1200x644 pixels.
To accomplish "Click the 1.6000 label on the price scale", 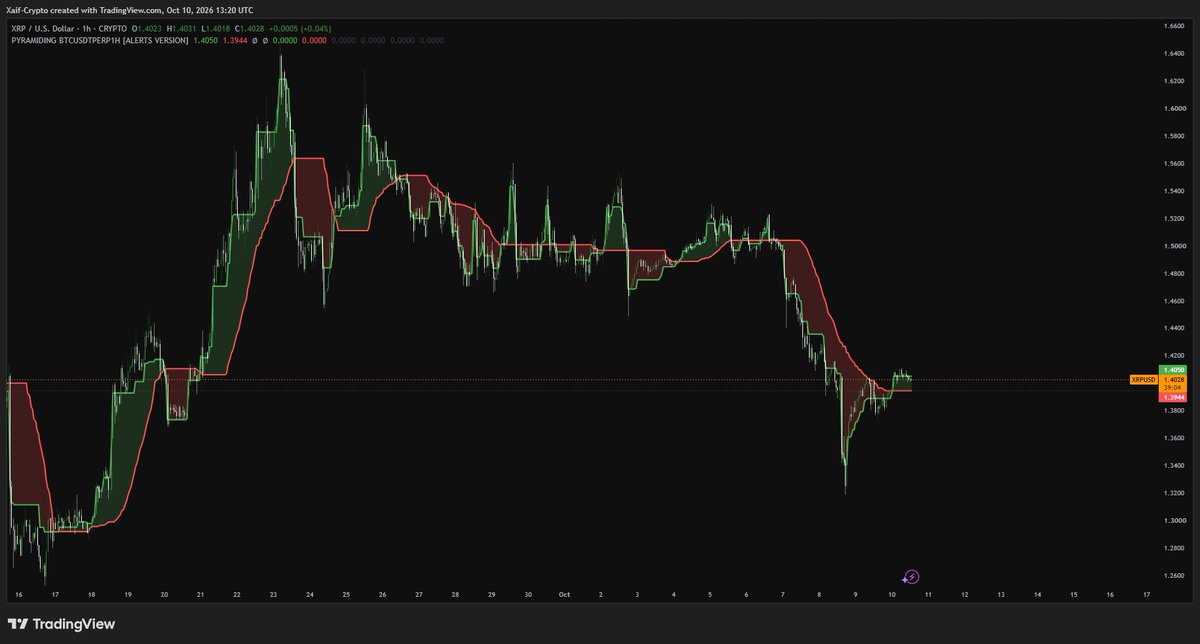I will (x=1175, y=108).
